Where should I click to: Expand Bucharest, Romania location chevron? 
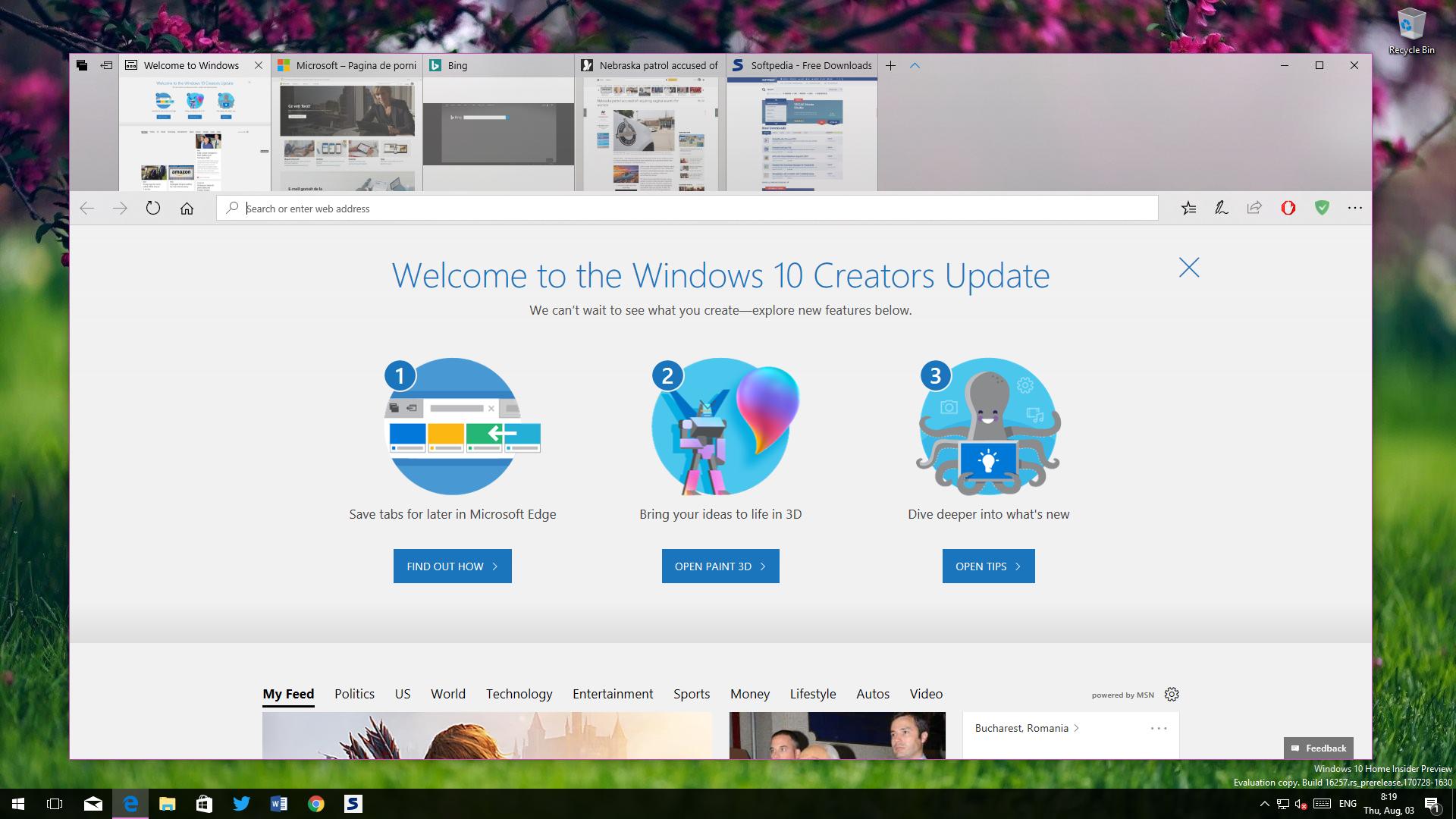coord(1076,728)
